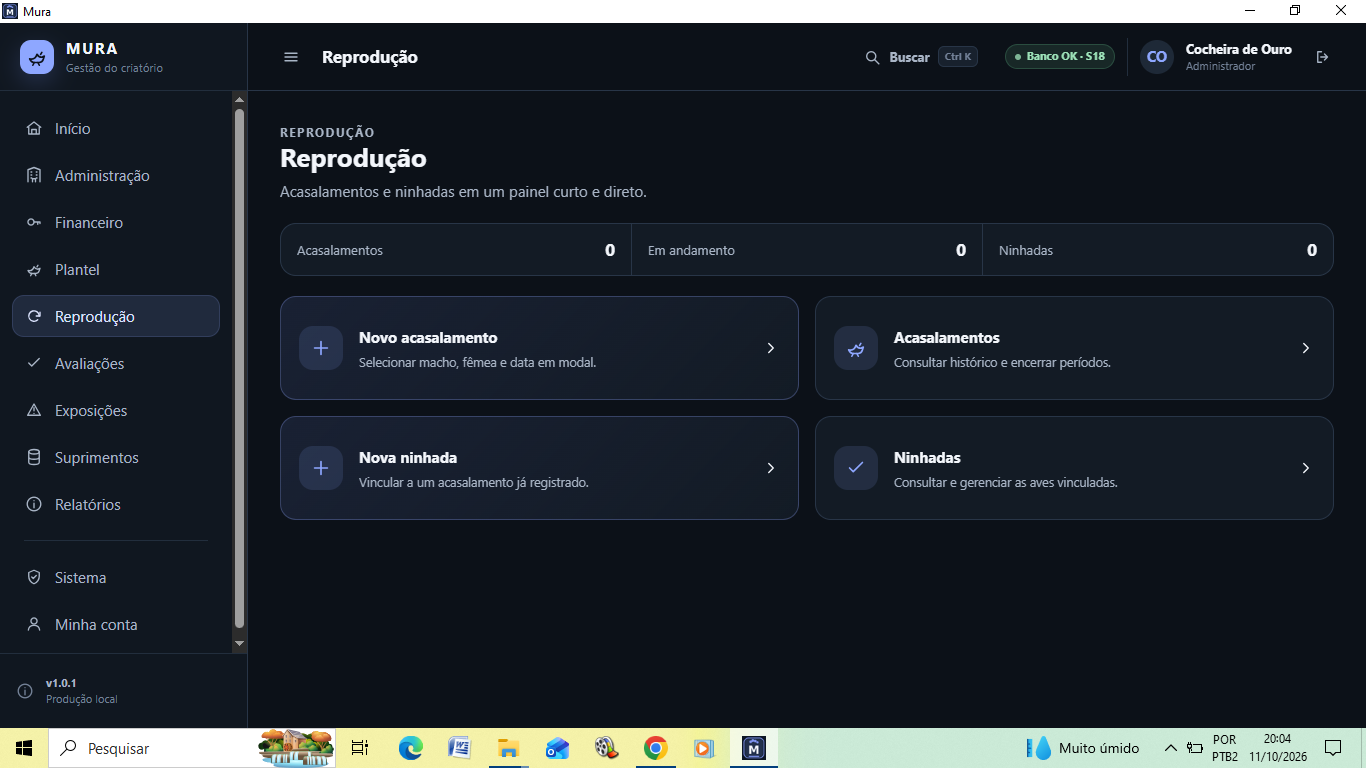Click the Em andamento counter stat
Viewport: 1366px width, 768px height.
(x=807, y=250)
